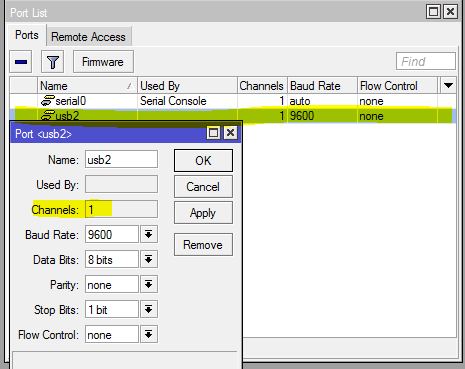The width and height of the screenshot is (465, 369).
Task: Click the Parity 'none' field
Action: pos(112,284)
